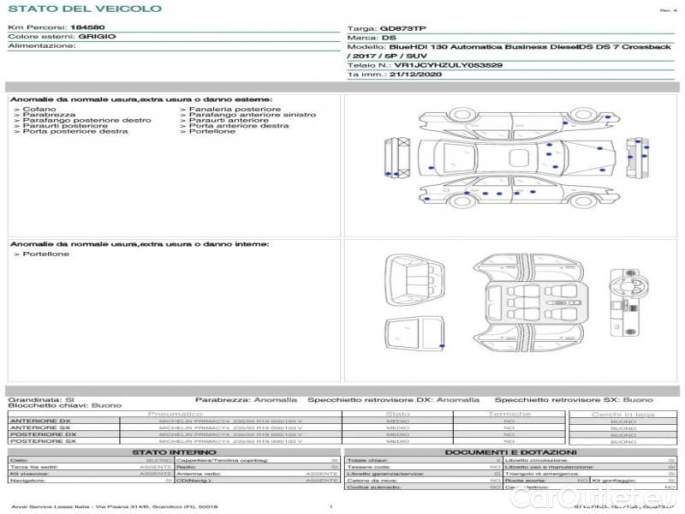
Task: Select the 'Modello: BlueHDi 130 Automatica' line
Action: pyautogui.click(x=509, y=47)
